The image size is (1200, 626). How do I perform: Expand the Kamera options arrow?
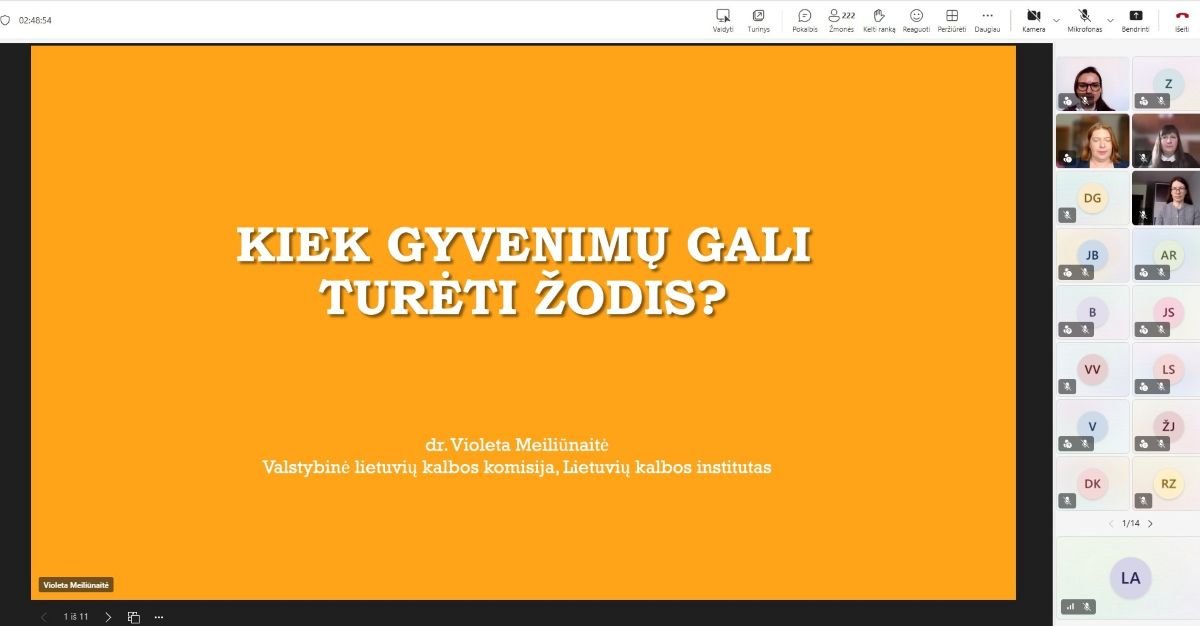[1056, 19]
